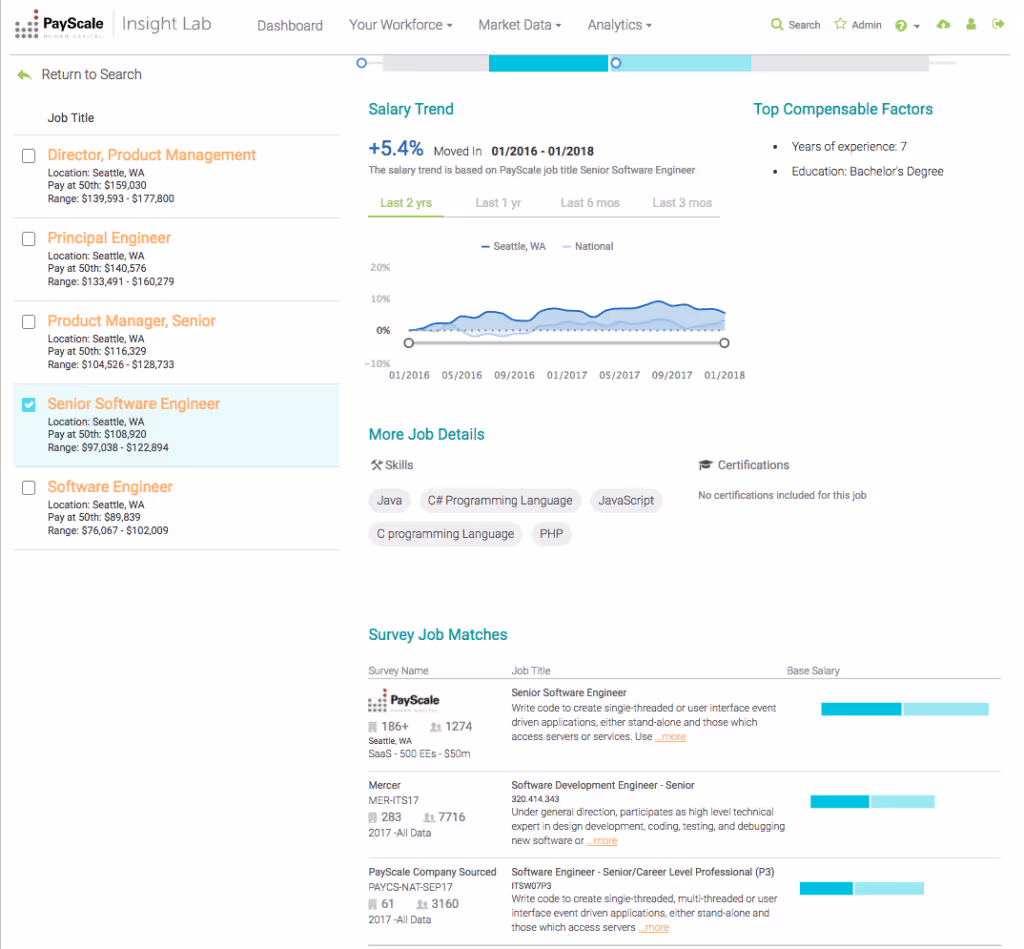Click the C programming Language skill tag
The height and width of the screenshot is (949, 1024).
point(445,534)
